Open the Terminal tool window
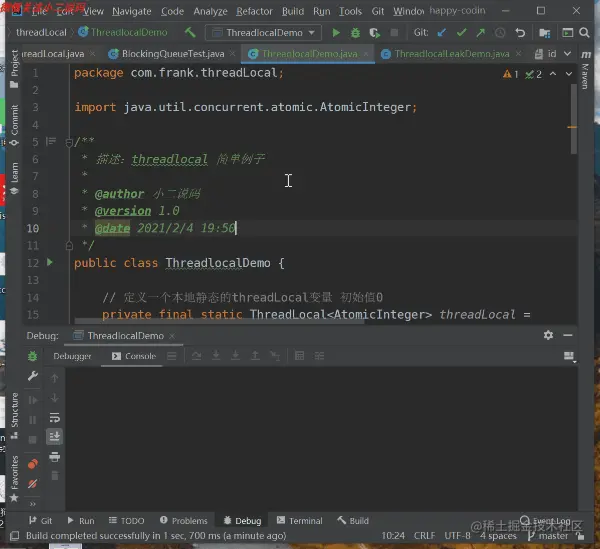The image size is (600, 549). pos(300,521)
